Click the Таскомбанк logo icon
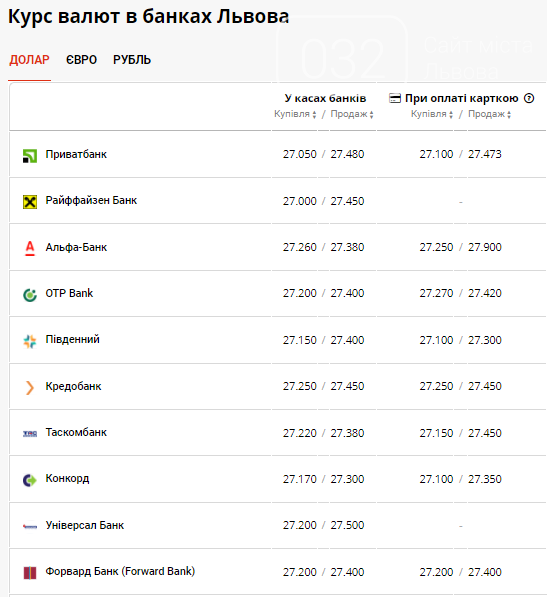Image resolution: width=547 pixels, height=597 pixels. click(x=30, y=433)
